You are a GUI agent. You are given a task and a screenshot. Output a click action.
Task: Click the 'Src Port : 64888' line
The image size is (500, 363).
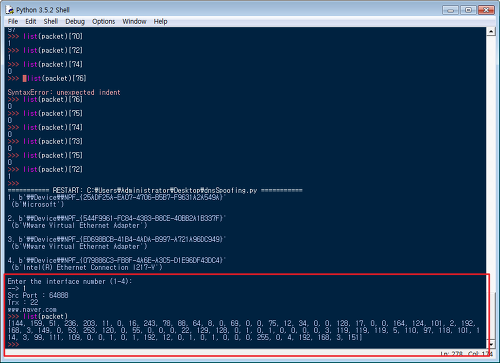(x=38, y=295)
